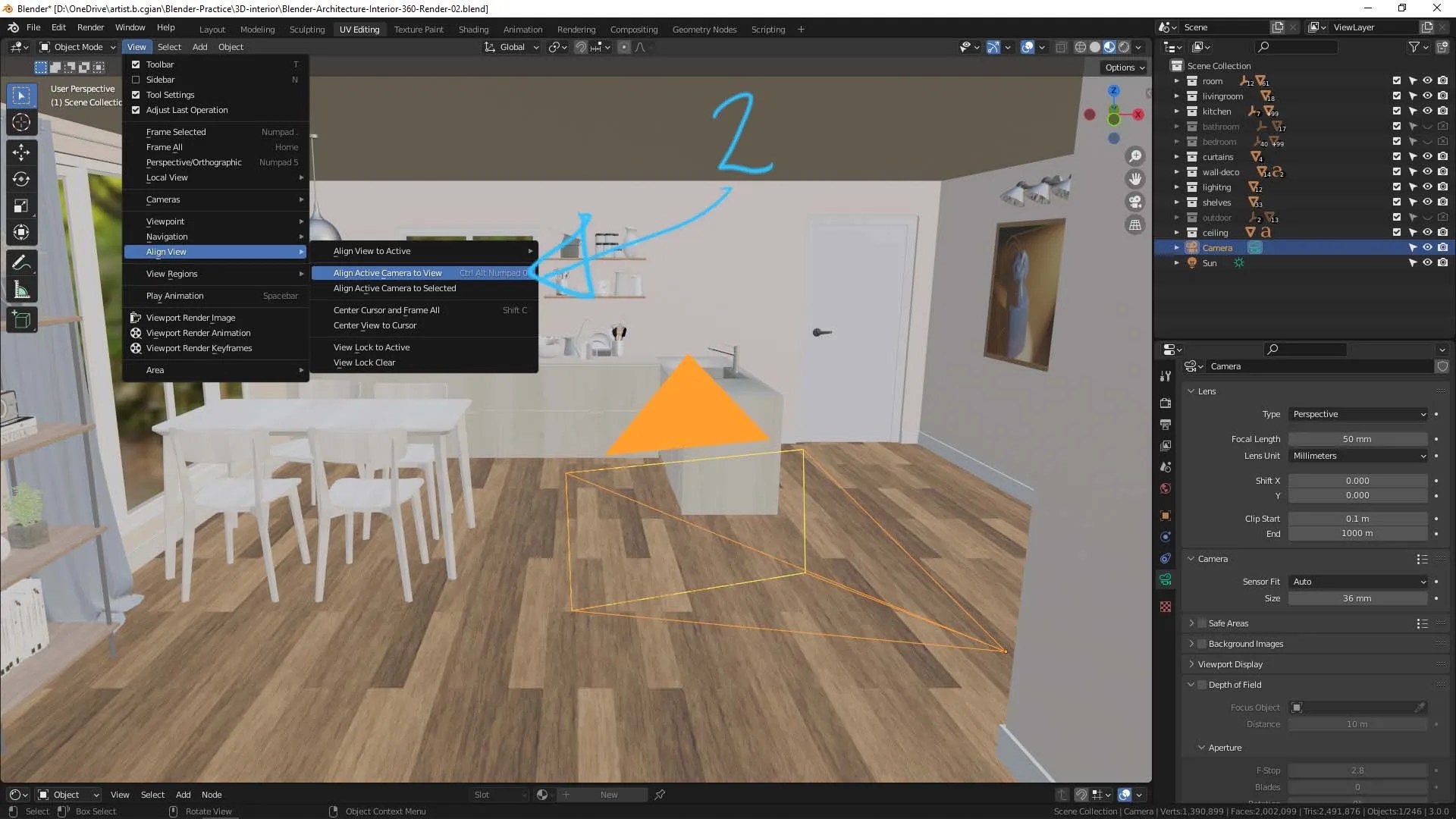This screenshot has width=1456, height=819.
Task: Select the Annotate pencil tool
Action: (21, 263)
